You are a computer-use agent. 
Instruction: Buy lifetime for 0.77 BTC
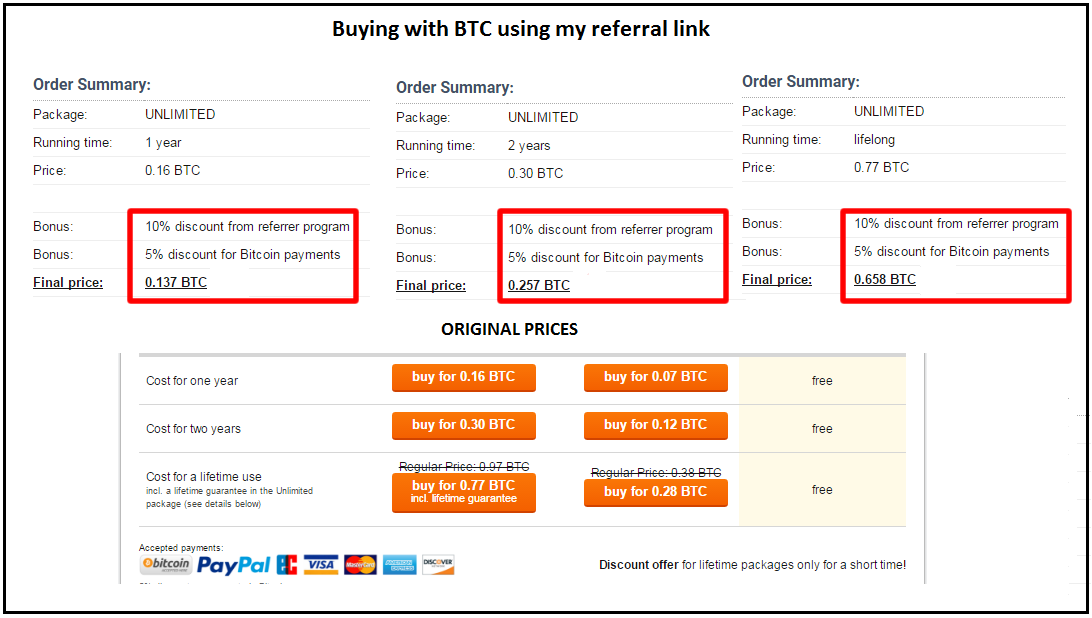(x=464, y=493)
